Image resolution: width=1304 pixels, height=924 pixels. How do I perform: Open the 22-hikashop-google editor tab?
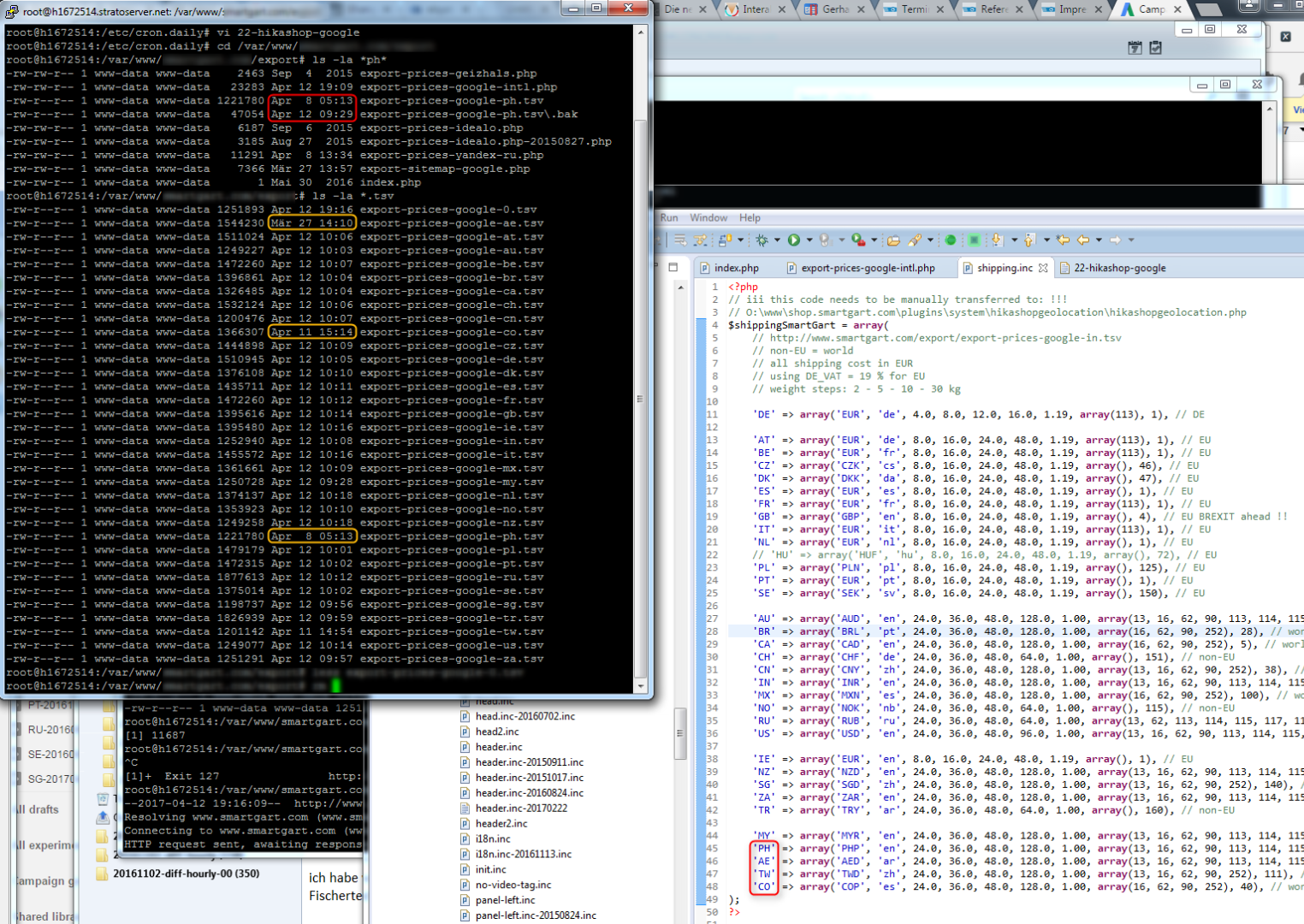pos(1119,269)
